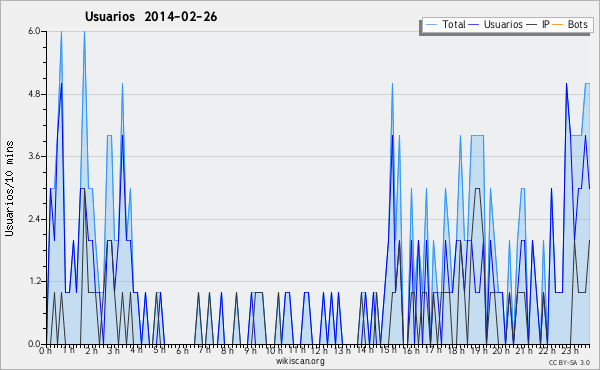Click the dark blue Usuarios legend line
The height and width of the screenshot is (370, 600).
click(474, 25)
